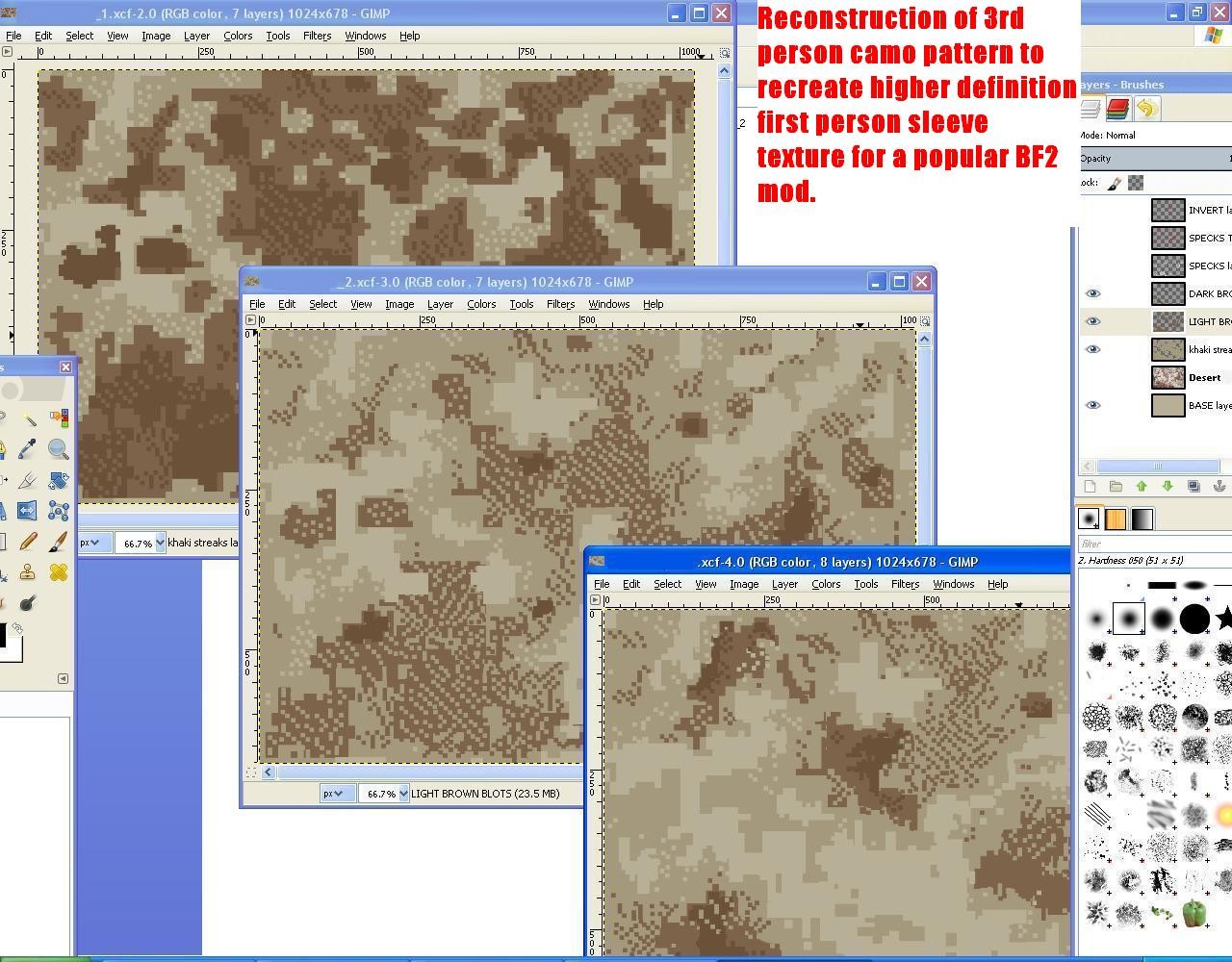Viewport: 1232px width, 962px height.
Task: Hide the DARK BRO layer visibility eye
Action: pyautogui.click(x=1092, y=293)
